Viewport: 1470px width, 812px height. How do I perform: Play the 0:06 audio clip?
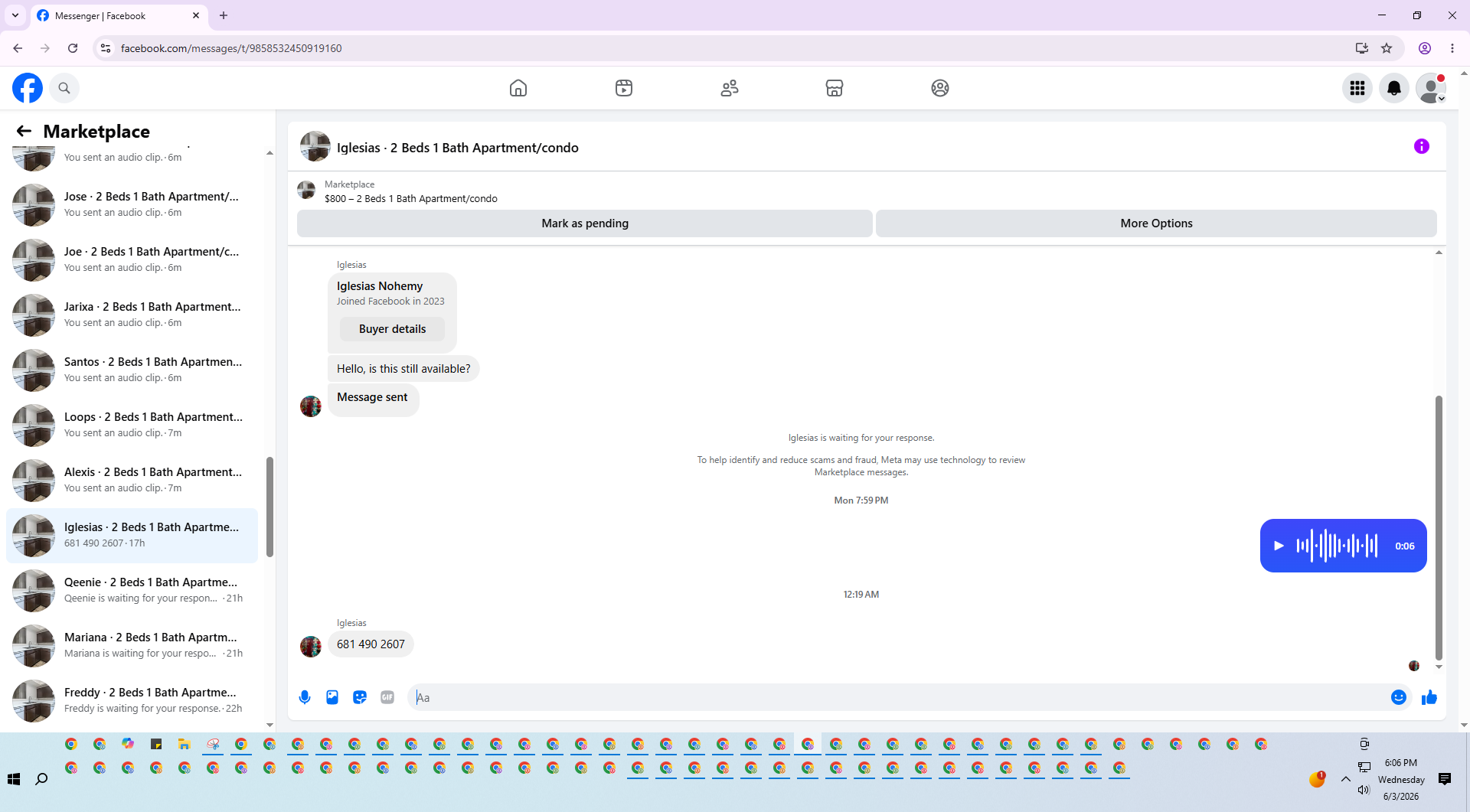(x=1279, y=546)
